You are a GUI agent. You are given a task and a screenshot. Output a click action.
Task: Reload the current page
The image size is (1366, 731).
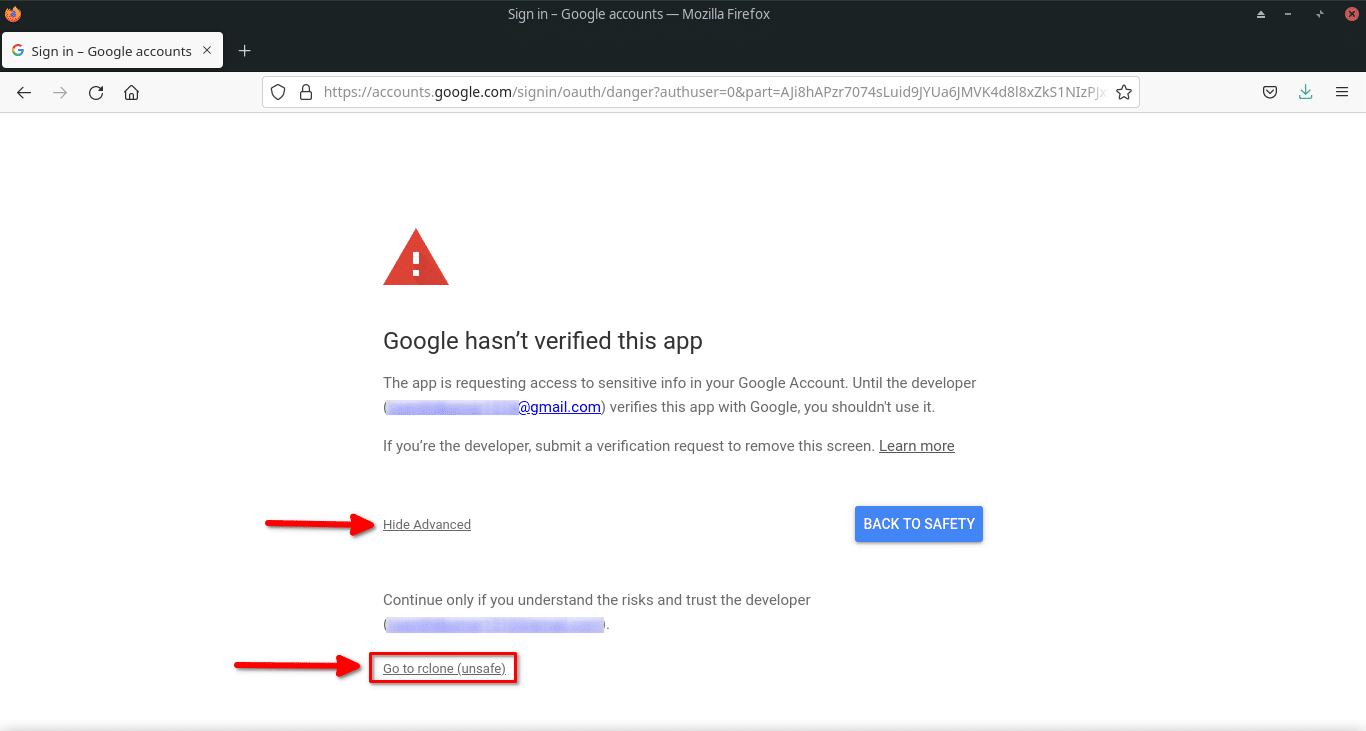point(96,93)
